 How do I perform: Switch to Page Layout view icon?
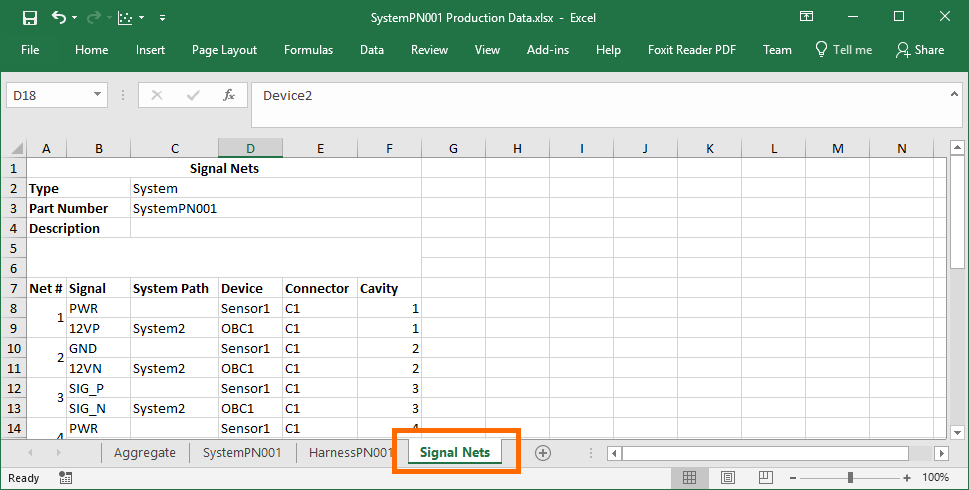[728, 478]
